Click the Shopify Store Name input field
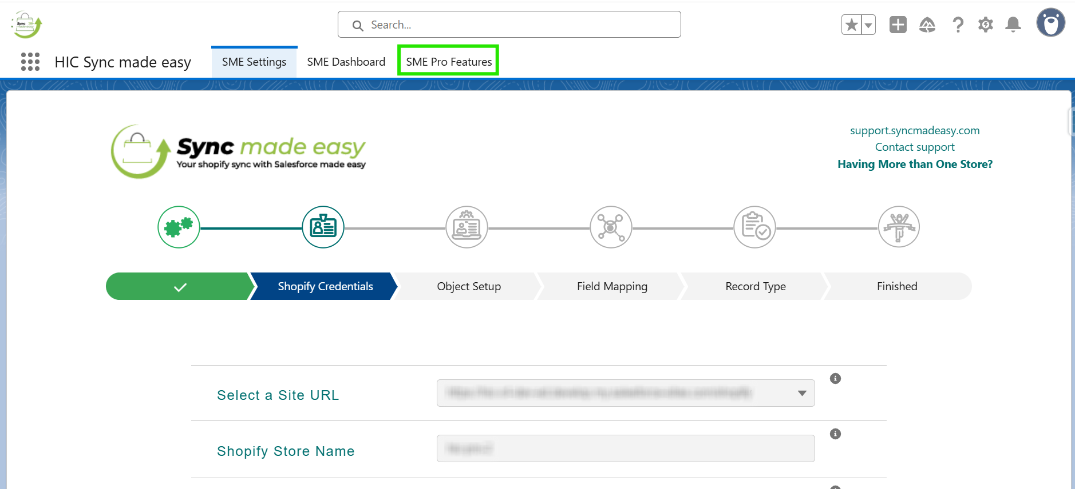The height and width of the screenshot is (489, 1075). (626, 449)
